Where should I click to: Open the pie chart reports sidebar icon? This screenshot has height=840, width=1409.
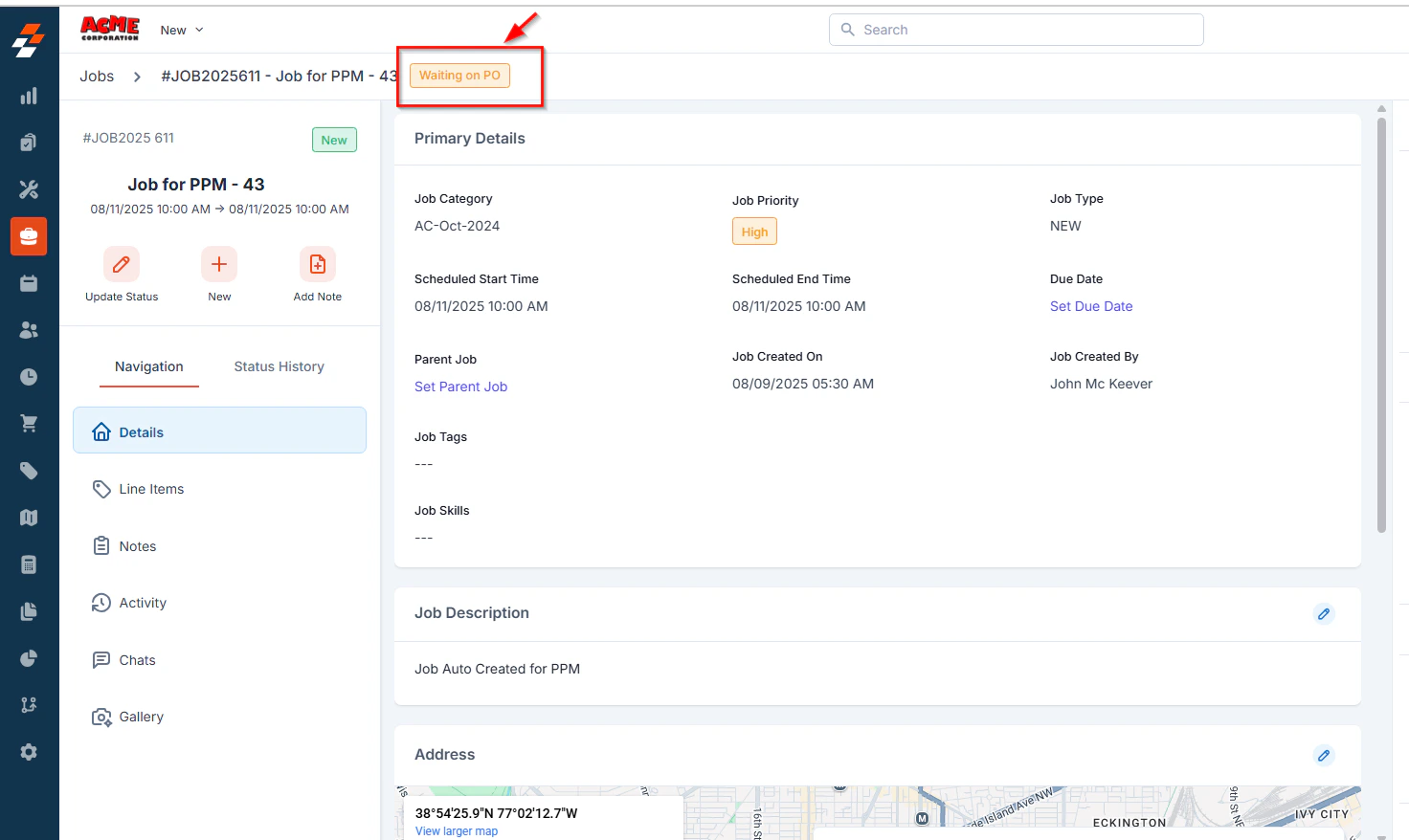coord(29,658)
